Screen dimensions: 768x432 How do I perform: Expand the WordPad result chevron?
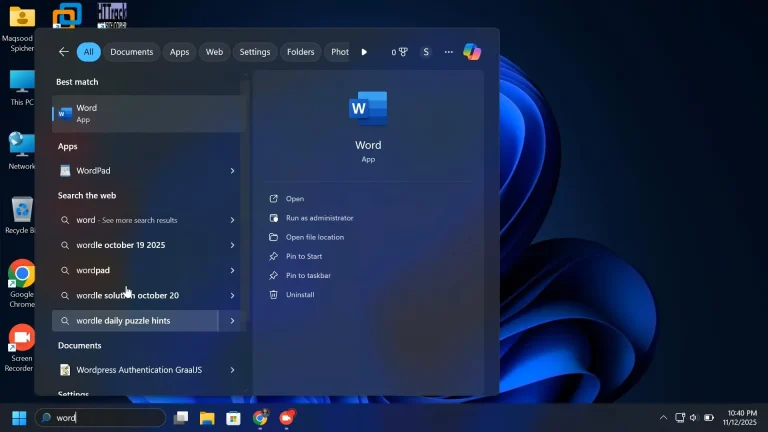232,171
